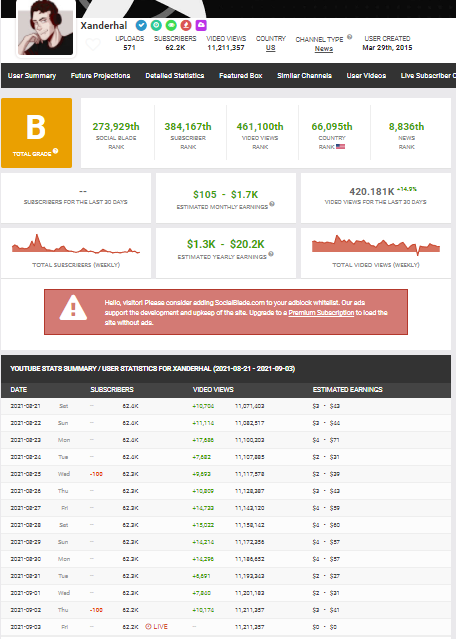Viewport: 456px width, 639px height.
Task: Click the US flag beside Country Rank
Action: [x=341, y=146]
